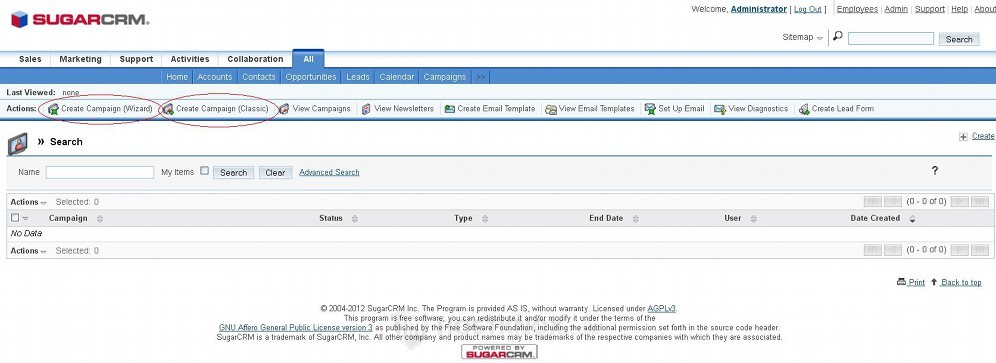This screenshot has height=363, width=996.
Task: Click the View Newsletters icon
Action: 366,109
